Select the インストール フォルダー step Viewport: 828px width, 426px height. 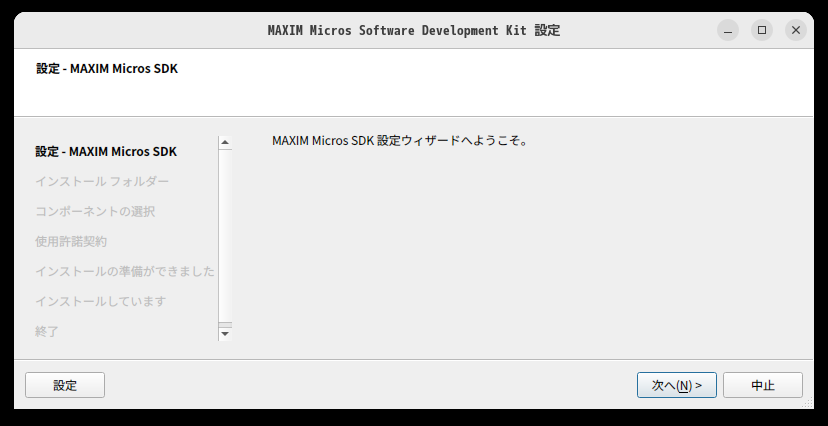point(102,182)
